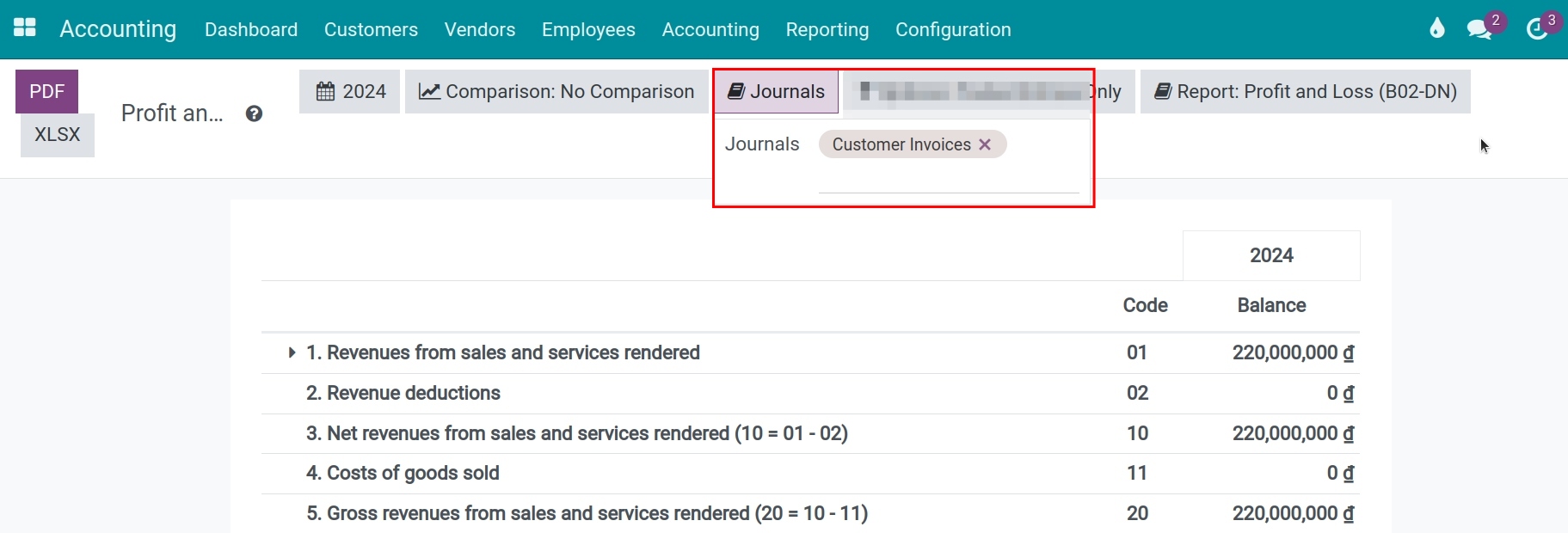Image resolution: width=1568 pixels, height=533 pixels.
Task: Select row 5. Gross revenues from sales
Action: (810, 513)
